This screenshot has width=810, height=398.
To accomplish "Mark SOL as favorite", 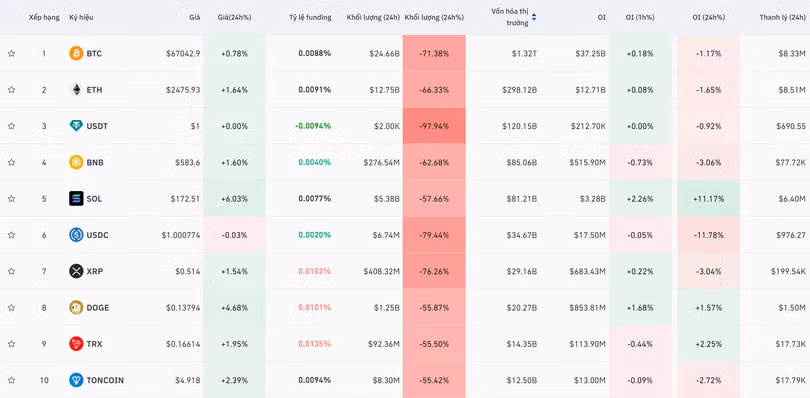I will [11, 198].
